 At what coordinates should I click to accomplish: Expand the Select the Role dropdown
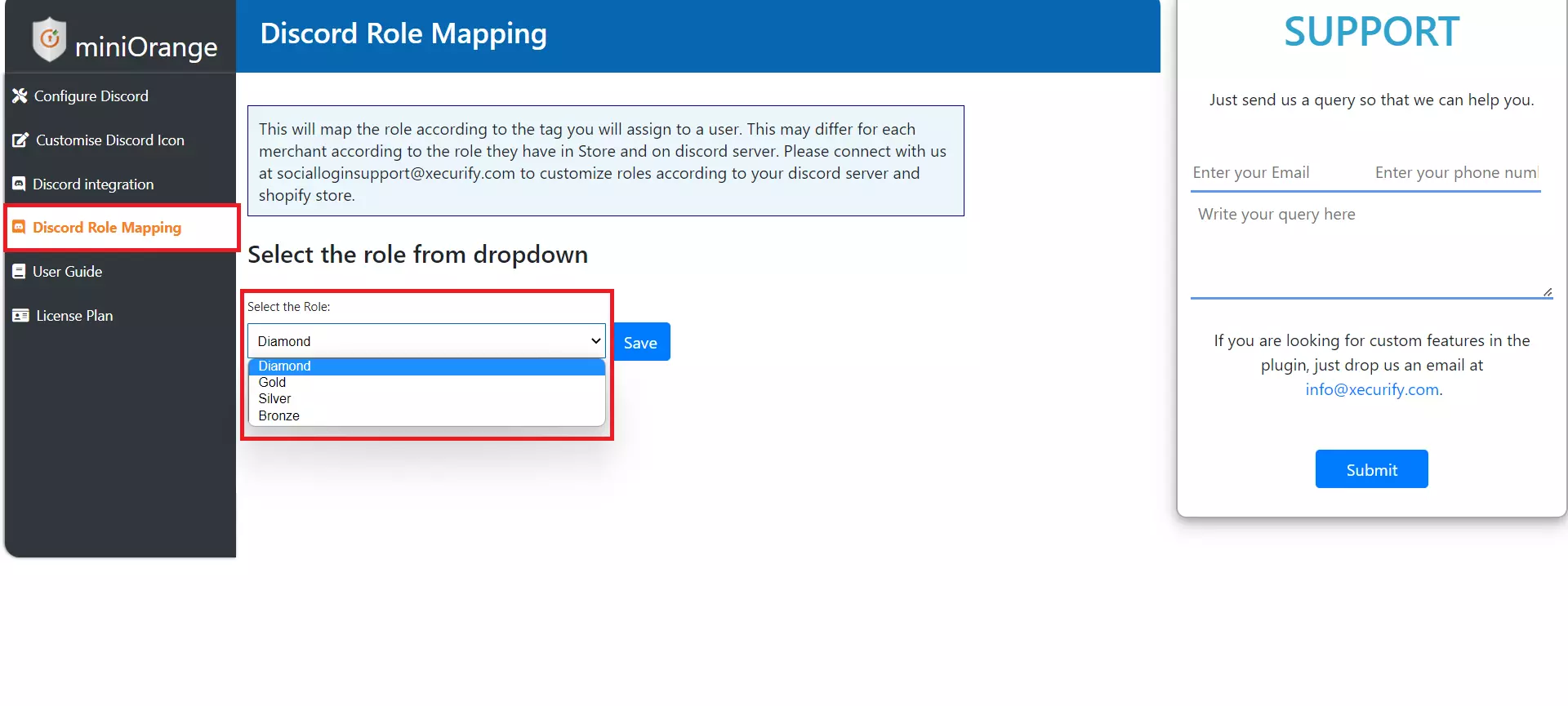point(426,340)
